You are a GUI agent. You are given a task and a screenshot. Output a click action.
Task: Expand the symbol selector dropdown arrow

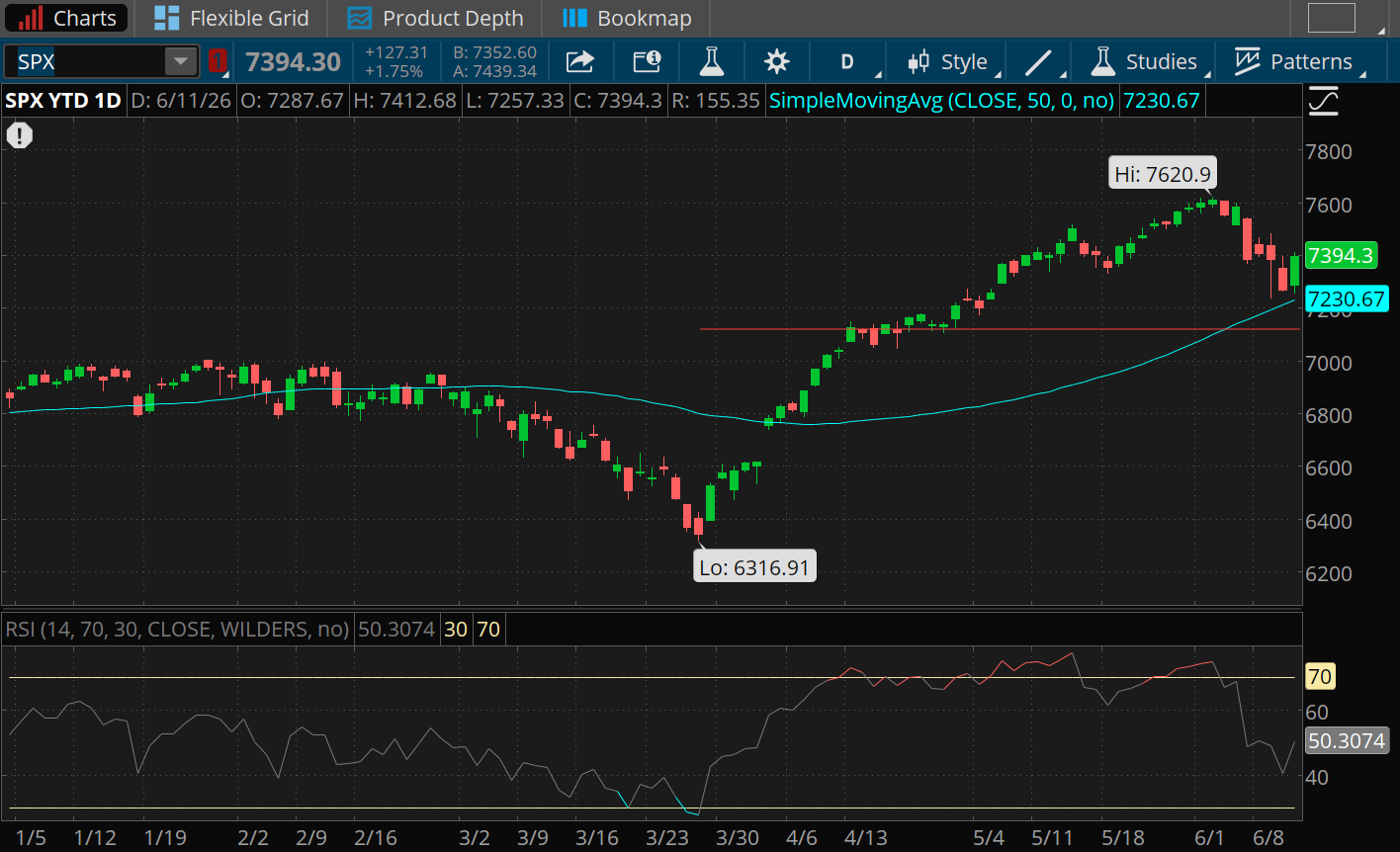(x=180, y=61)
